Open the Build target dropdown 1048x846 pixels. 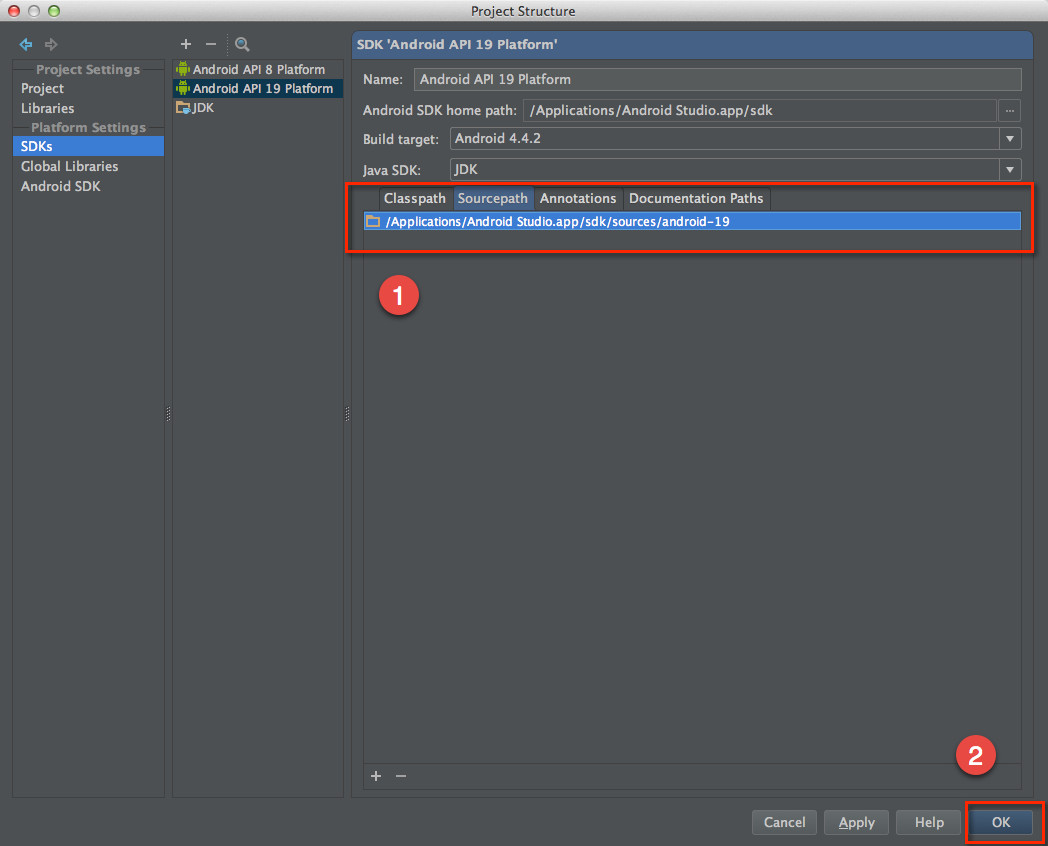pos(1010,139)
